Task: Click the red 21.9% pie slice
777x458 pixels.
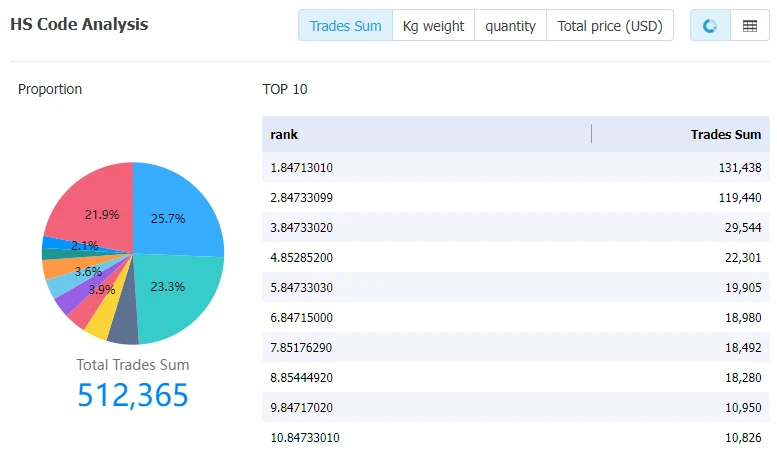Action: 94,208
